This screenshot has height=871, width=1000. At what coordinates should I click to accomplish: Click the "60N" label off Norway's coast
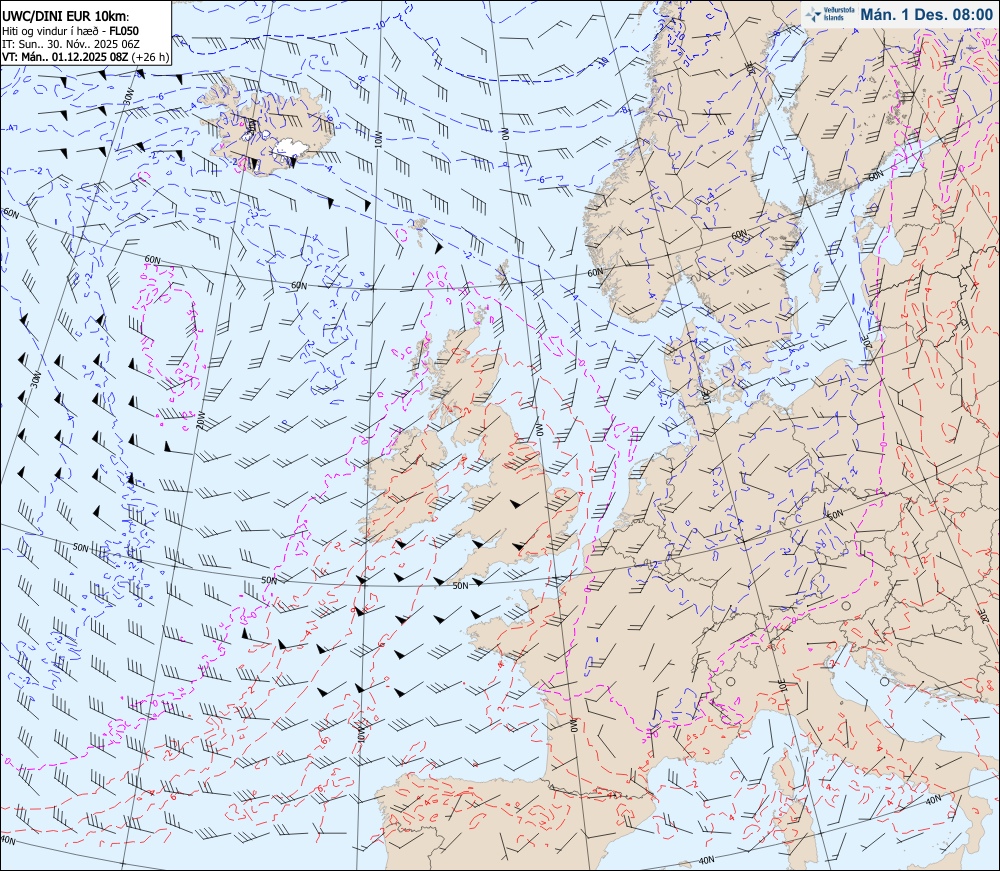[594, 272]
